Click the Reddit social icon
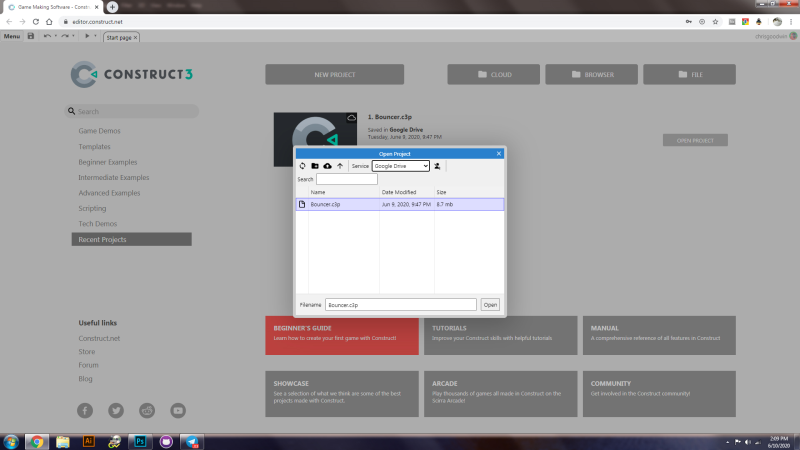Viewport: 800px width, 450px height. click(x=147, y=410)
